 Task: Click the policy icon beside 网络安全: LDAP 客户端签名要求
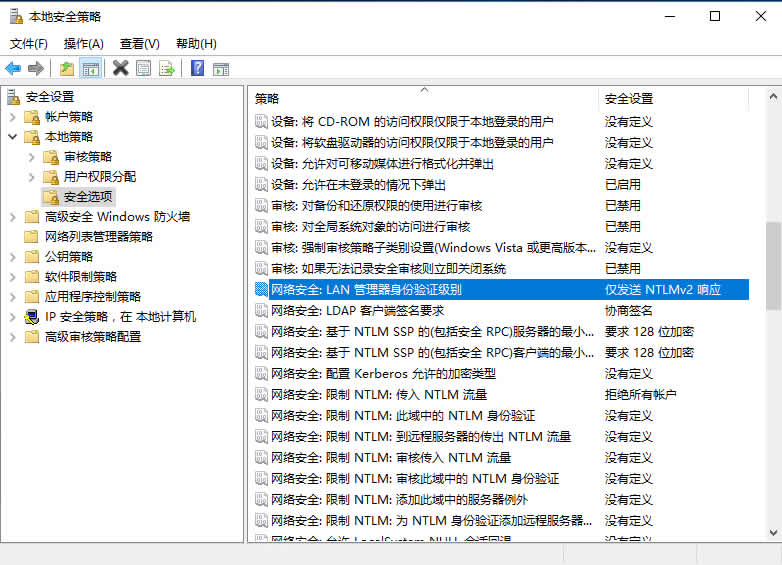[x=261, y=311]
